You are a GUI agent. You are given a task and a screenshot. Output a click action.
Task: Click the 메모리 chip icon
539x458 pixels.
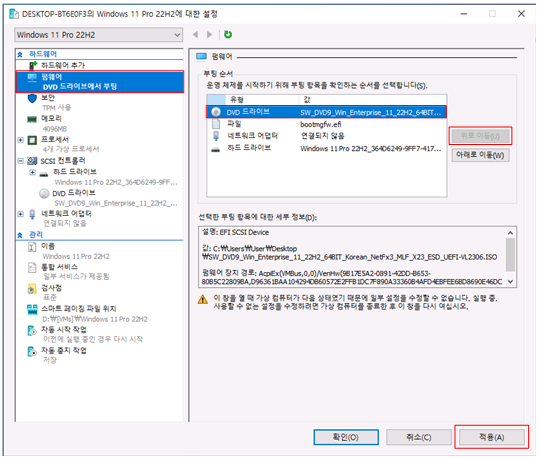click(x=32, y=119)
